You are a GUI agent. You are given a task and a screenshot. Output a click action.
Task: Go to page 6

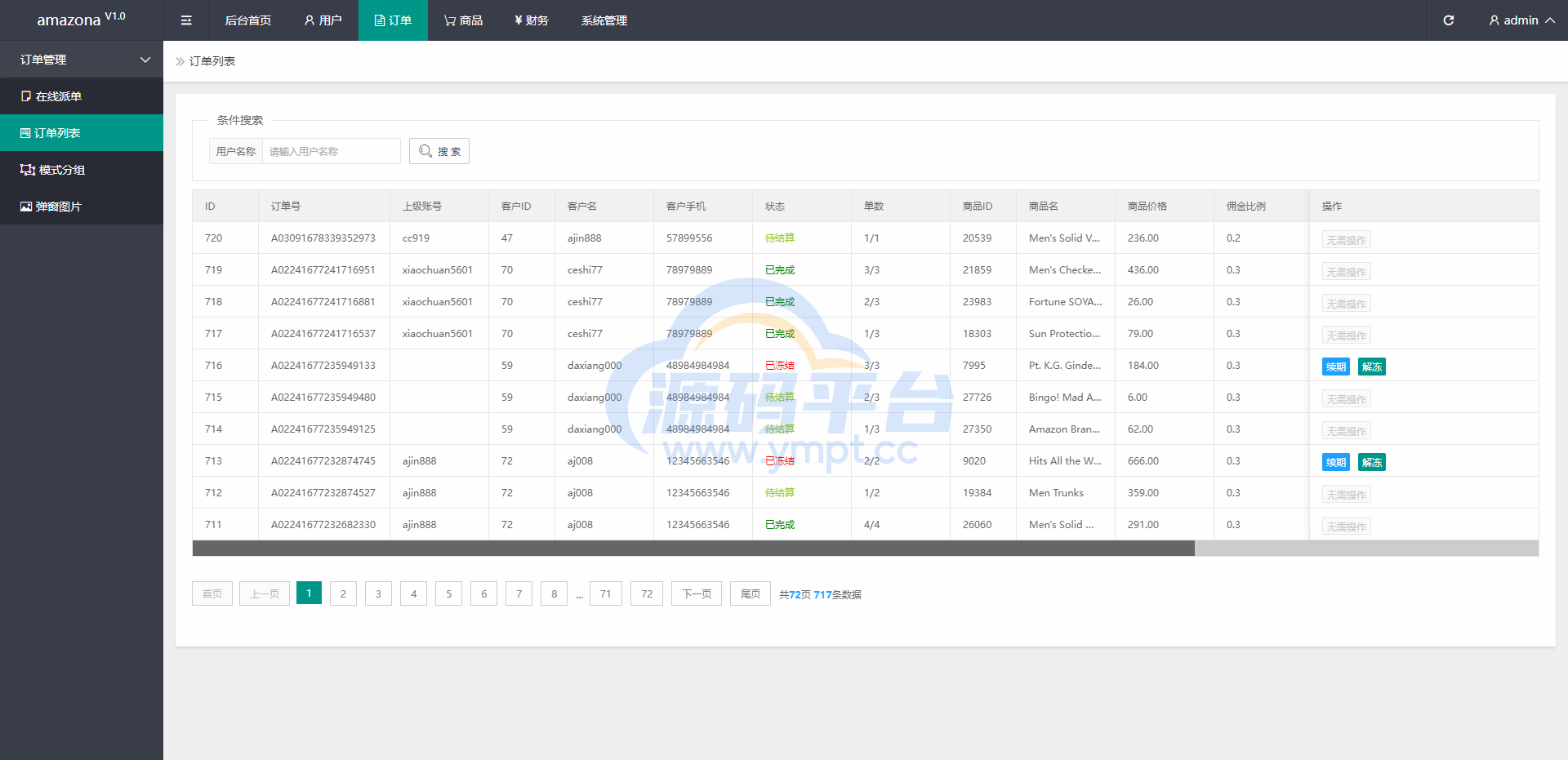point(483,593)
